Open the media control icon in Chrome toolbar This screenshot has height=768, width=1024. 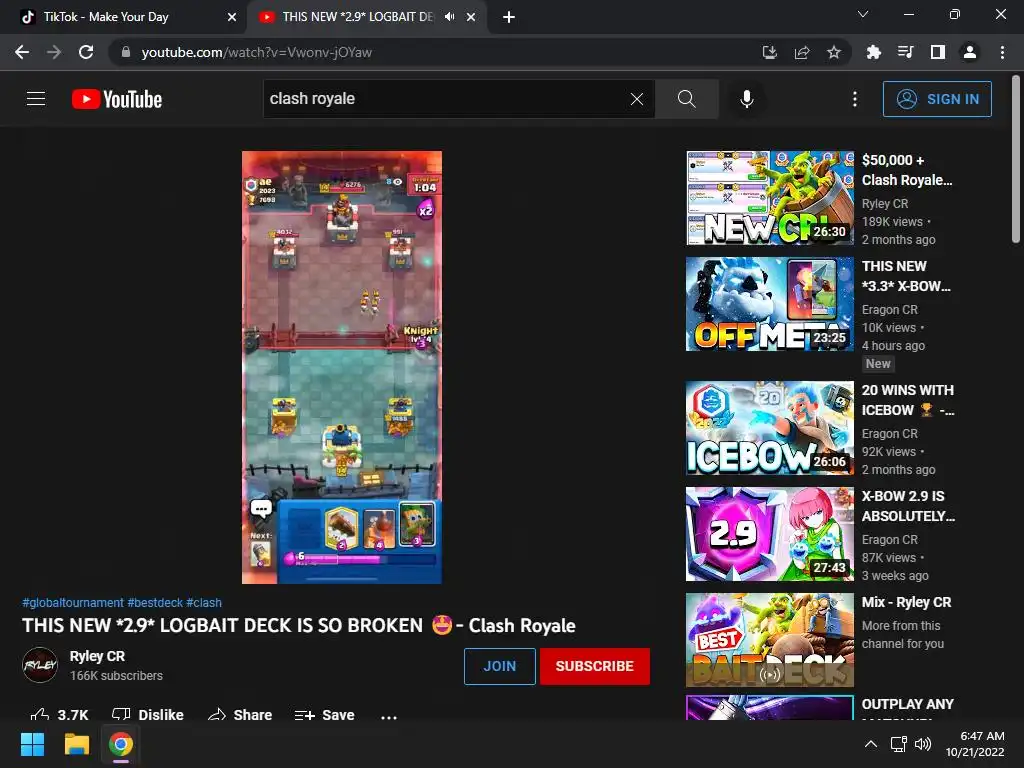click(906, 52)
